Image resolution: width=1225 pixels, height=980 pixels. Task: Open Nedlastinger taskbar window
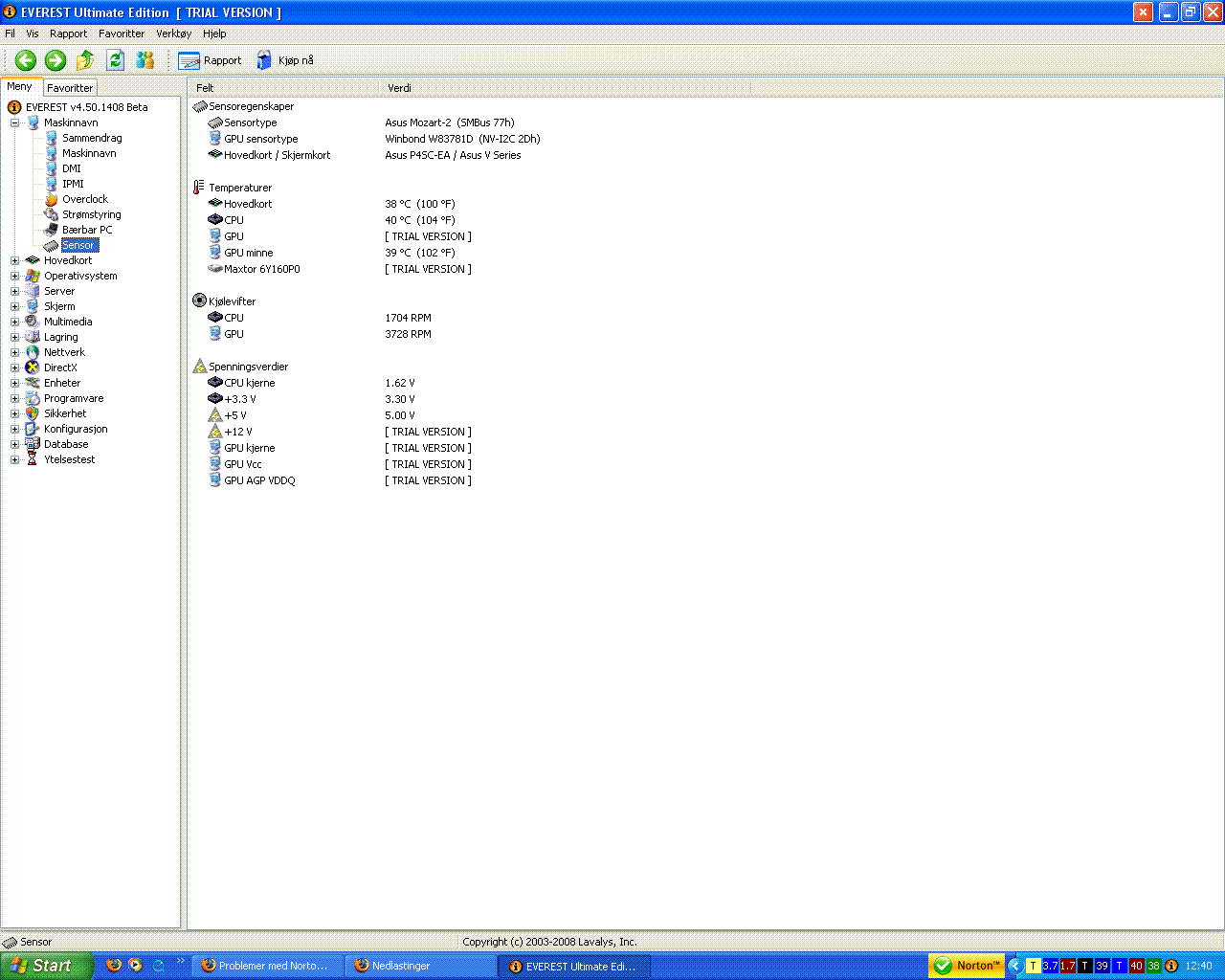pos(420,966)
